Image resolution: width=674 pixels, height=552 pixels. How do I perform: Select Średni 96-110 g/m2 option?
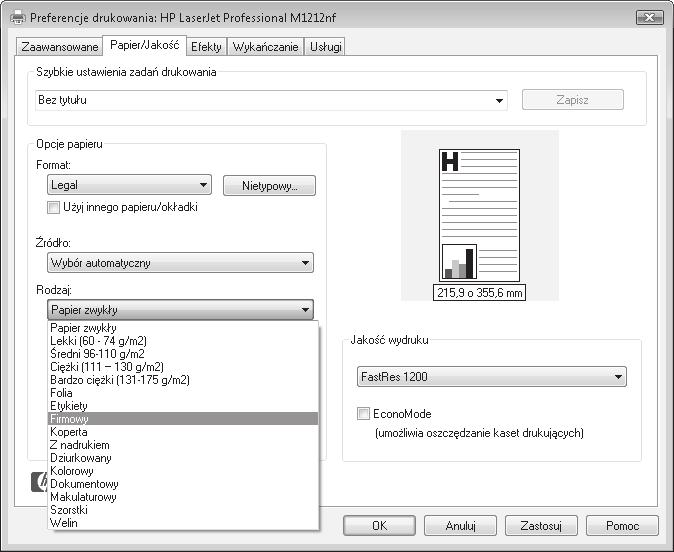tap(183, 354)
